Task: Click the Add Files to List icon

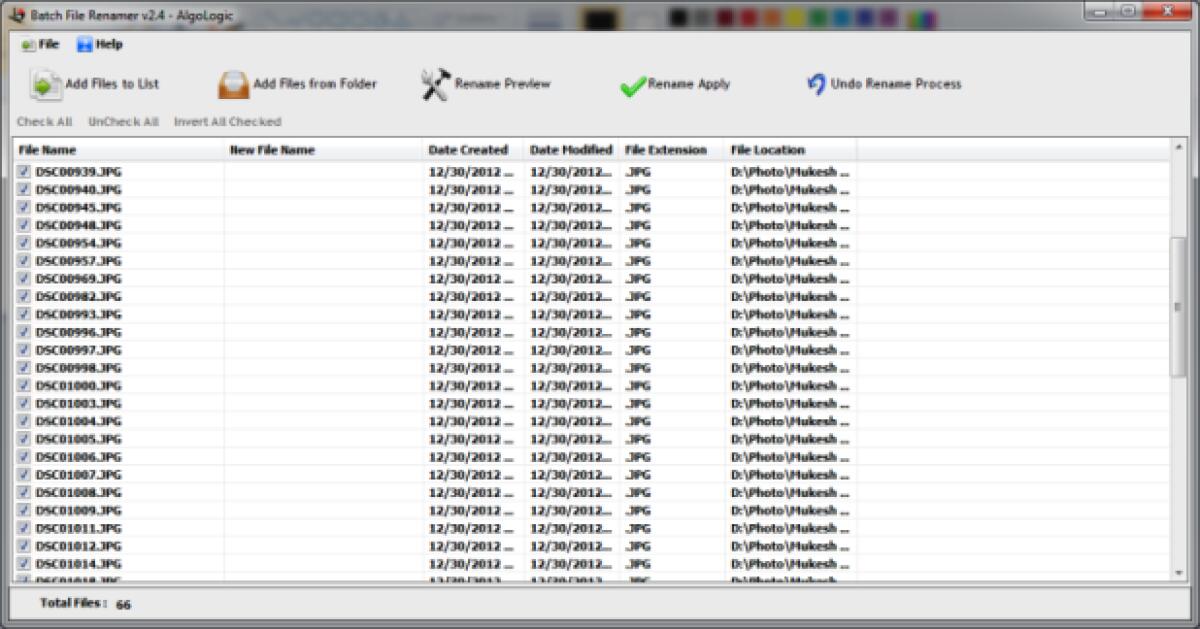Action: click(x=47, y=85)
